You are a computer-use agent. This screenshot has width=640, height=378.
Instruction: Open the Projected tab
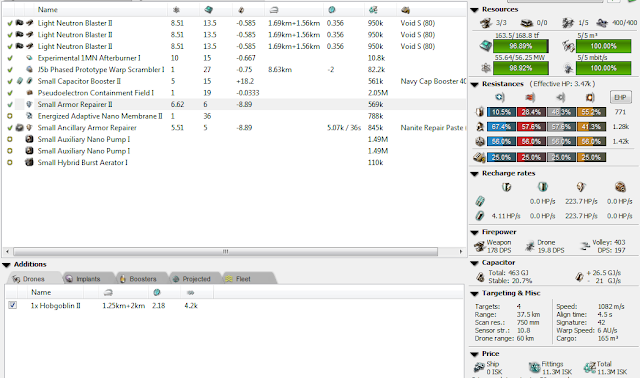[x=196, y=279]
